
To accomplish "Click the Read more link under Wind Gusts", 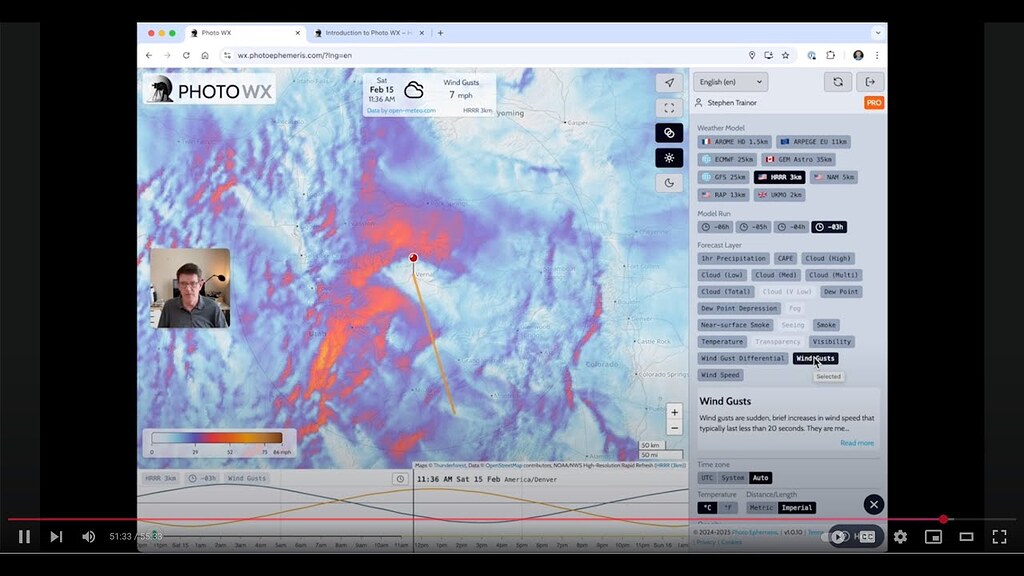I will pyautogui.click(x=857, y=442).
